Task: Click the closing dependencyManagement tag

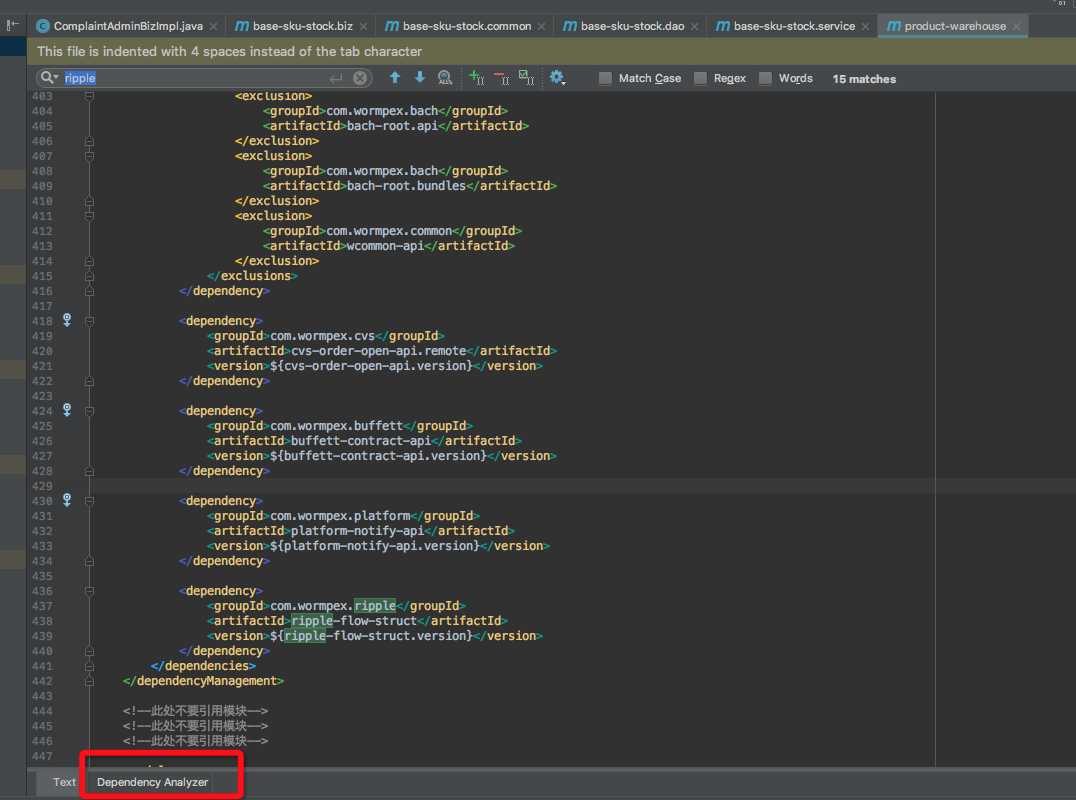Action: pyautogui.click(x=203, y=681)
